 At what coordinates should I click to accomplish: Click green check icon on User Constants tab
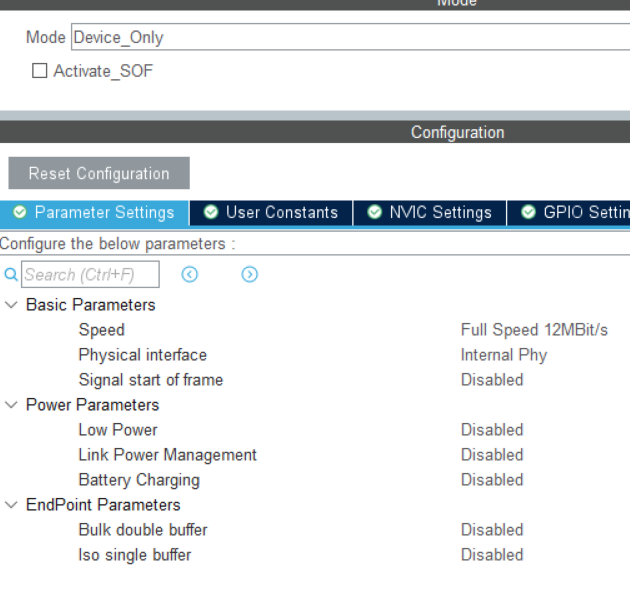211,212
